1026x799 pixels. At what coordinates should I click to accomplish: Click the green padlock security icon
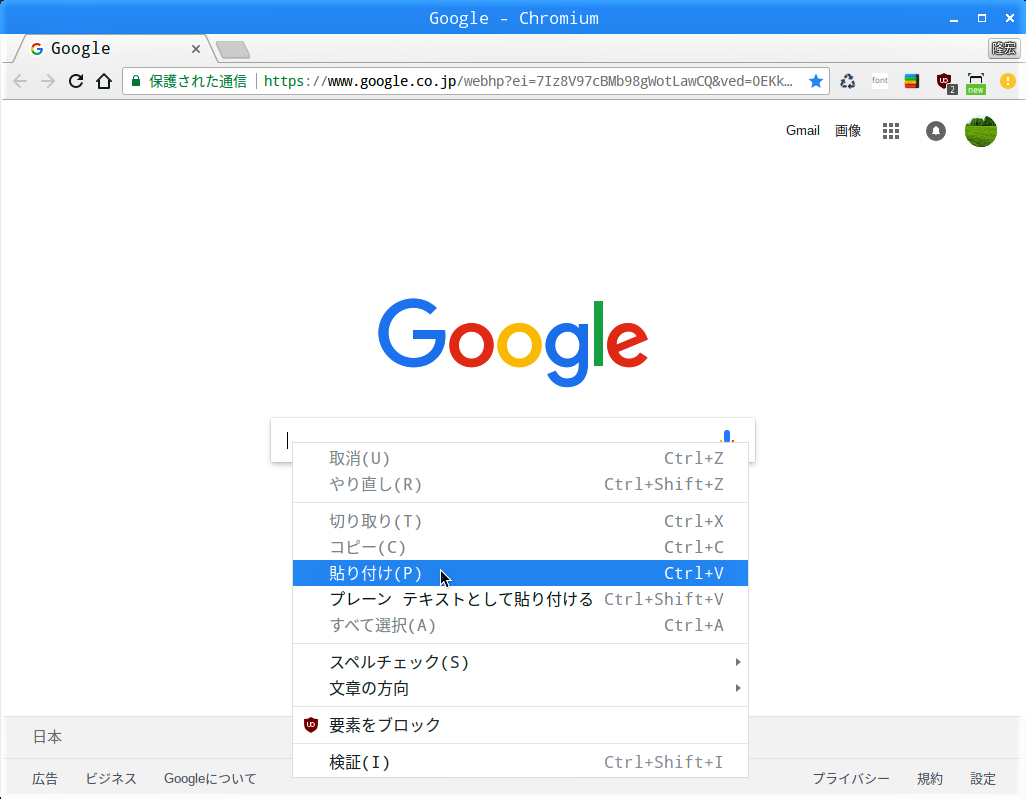[136, 81]
